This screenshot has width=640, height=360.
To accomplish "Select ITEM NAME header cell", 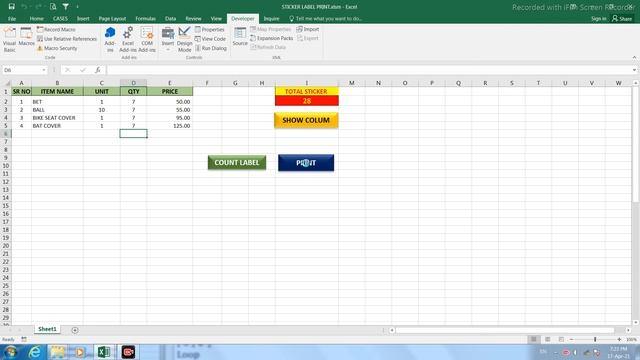I will pos(57,91).
